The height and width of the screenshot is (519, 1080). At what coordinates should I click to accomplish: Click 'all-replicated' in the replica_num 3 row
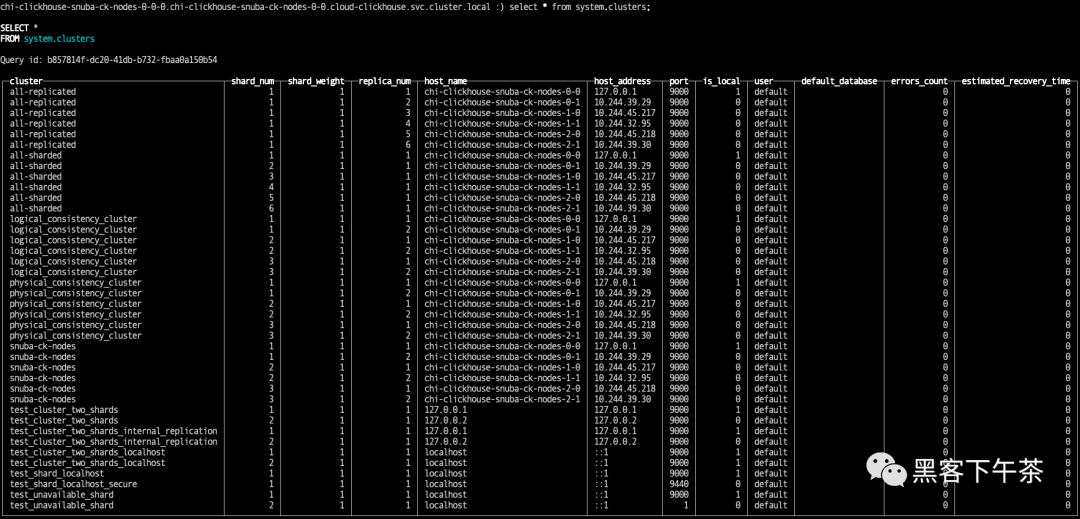pyautogui.click(x=43, y=113)
